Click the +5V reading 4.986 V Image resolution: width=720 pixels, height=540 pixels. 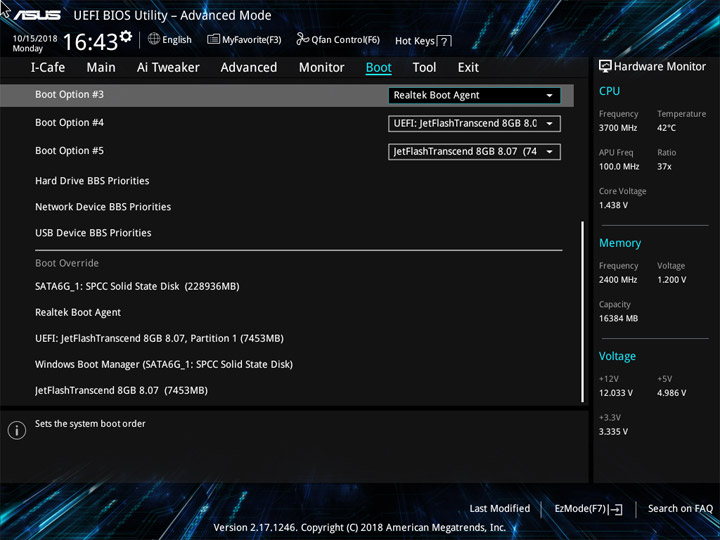click(672, 393)
